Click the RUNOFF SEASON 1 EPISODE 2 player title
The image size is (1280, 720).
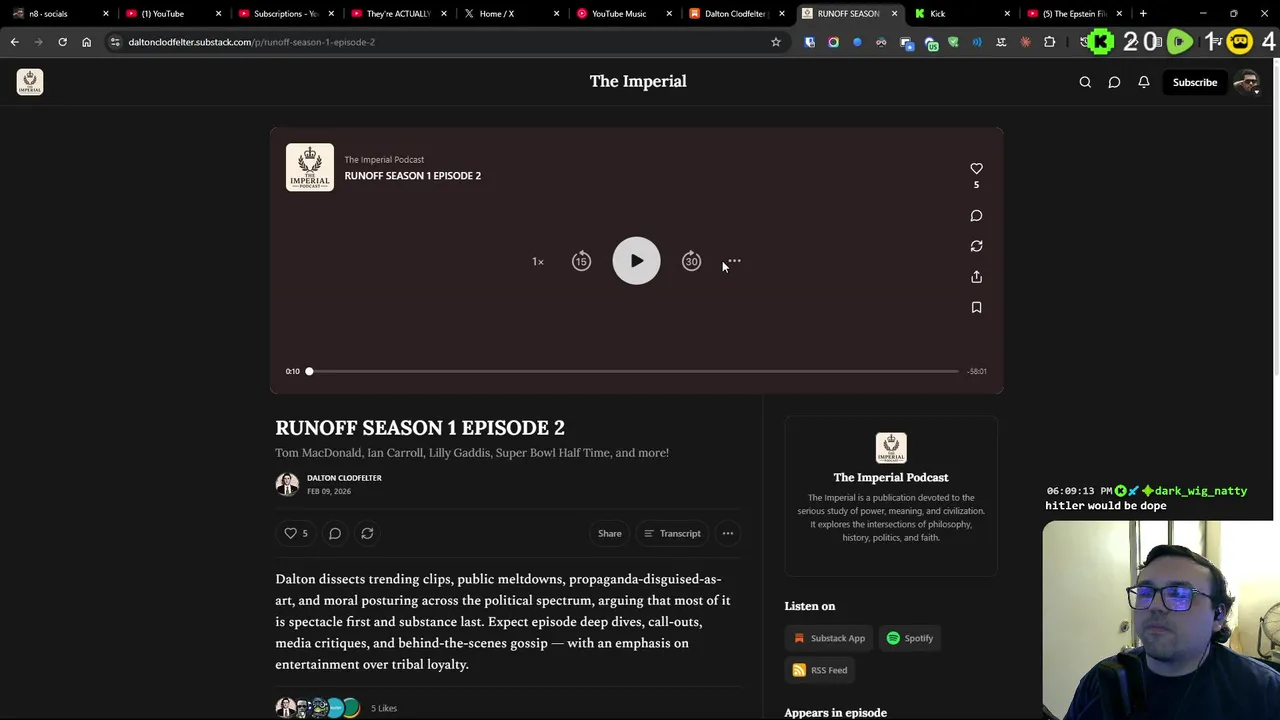coord(413,175)
